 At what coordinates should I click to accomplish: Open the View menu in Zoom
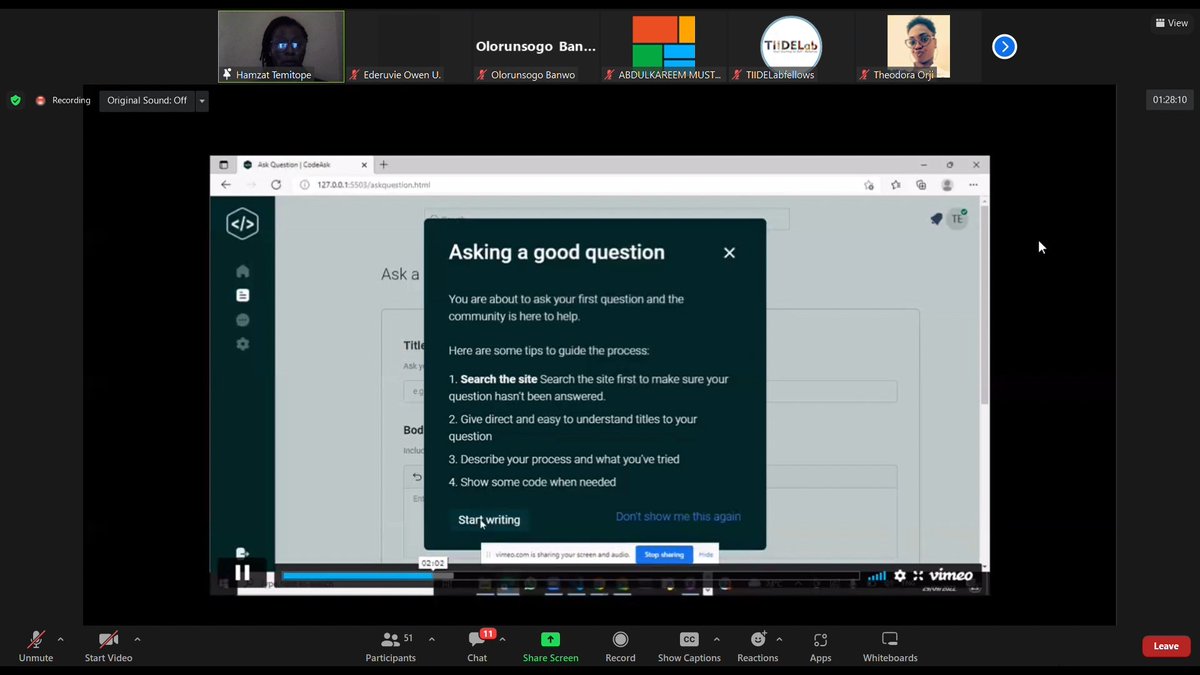1171,23
